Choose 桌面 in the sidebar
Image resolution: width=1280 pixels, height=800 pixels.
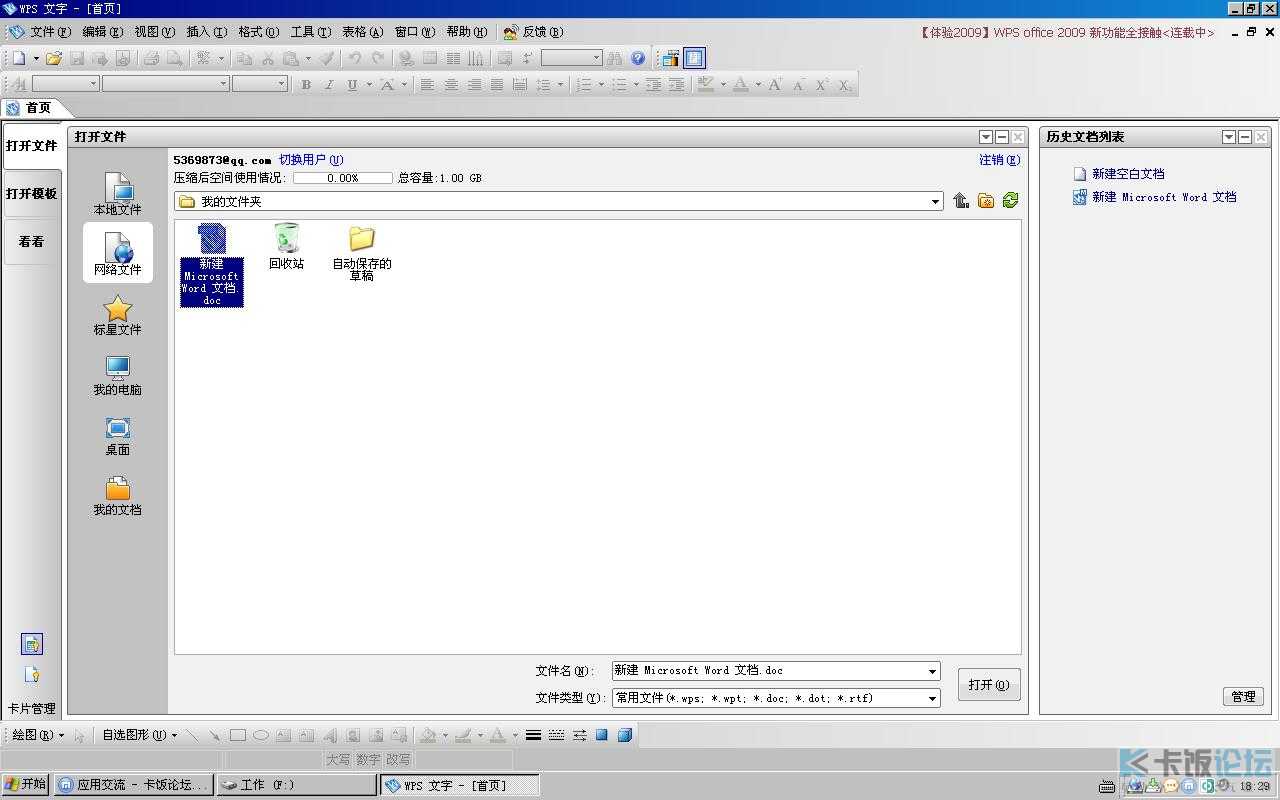pyautogui.click(x=118, y=435)
